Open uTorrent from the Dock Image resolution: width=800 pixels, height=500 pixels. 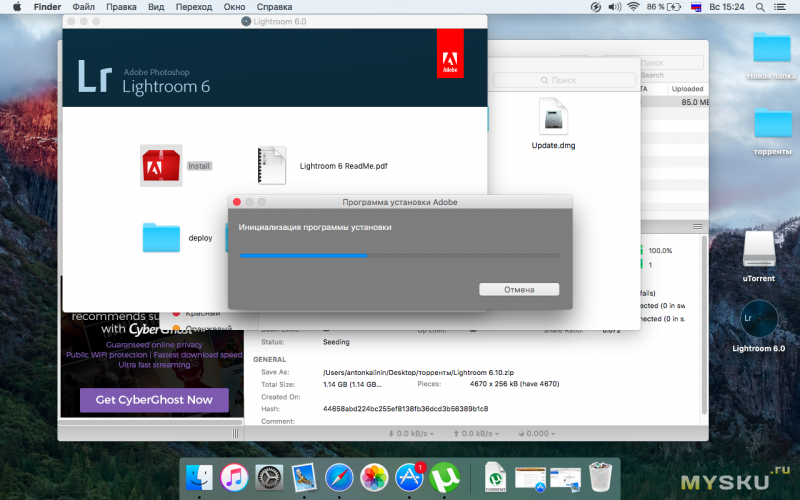coord(444,478)
